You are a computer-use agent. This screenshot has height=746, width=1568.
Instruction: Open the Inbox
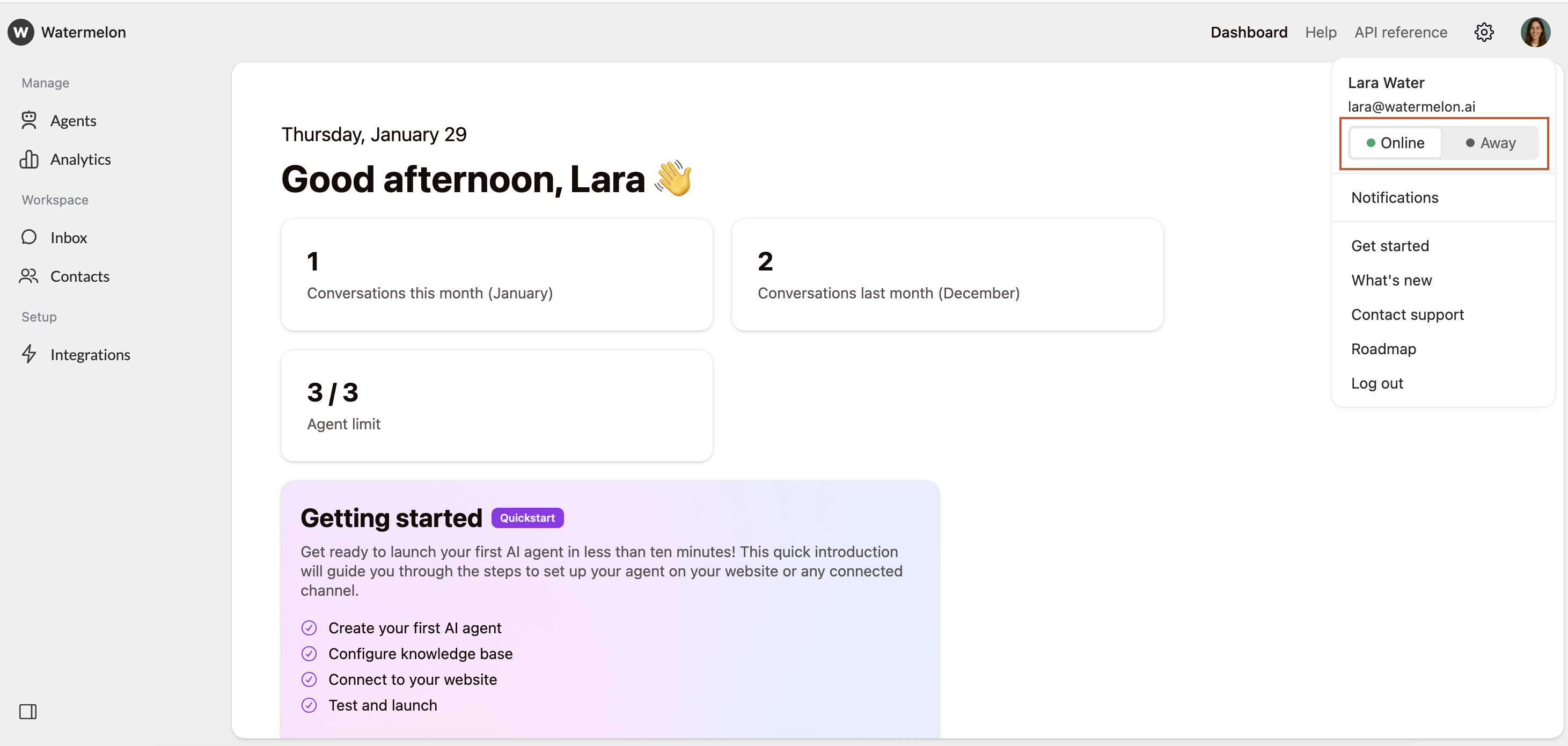pyautogui.click(x=68, y=238)
